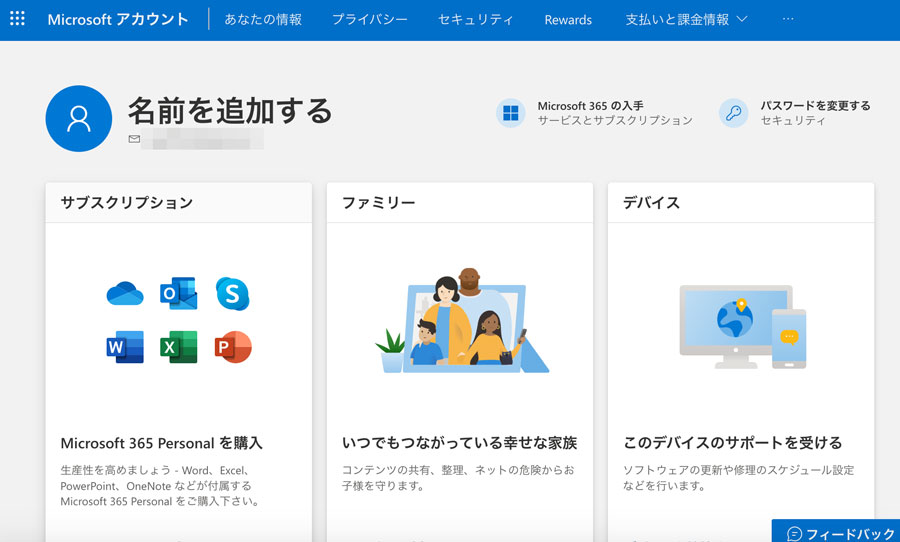Click the description starting 生産性を高めましょう
This screenshot has height=542, width=900.
pos(160,486)
